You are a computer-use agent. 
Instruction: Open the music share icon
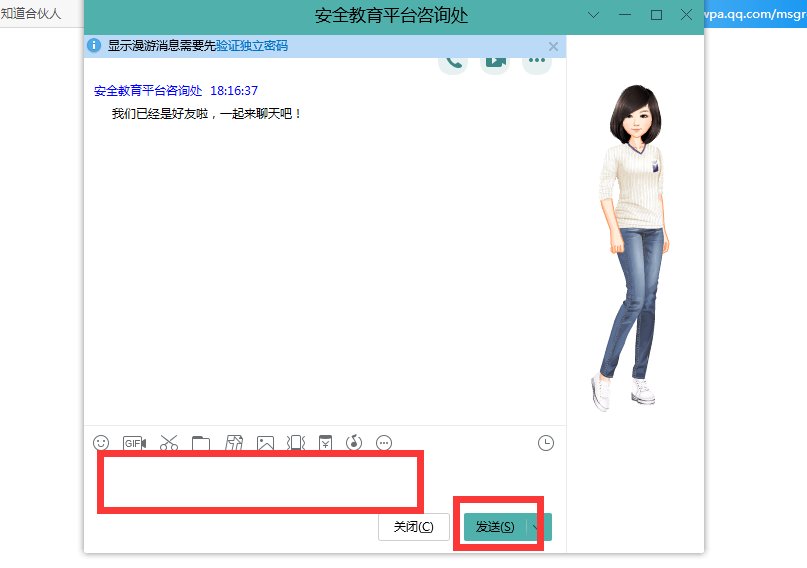click(354, 443)
